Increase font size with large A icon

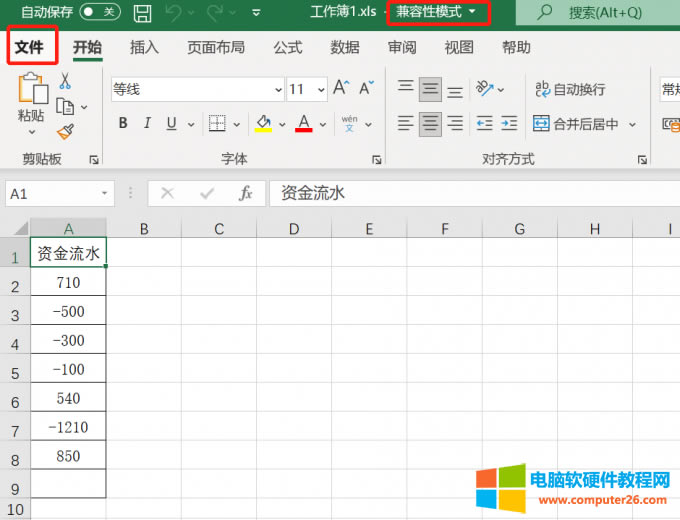coord(341,89)
